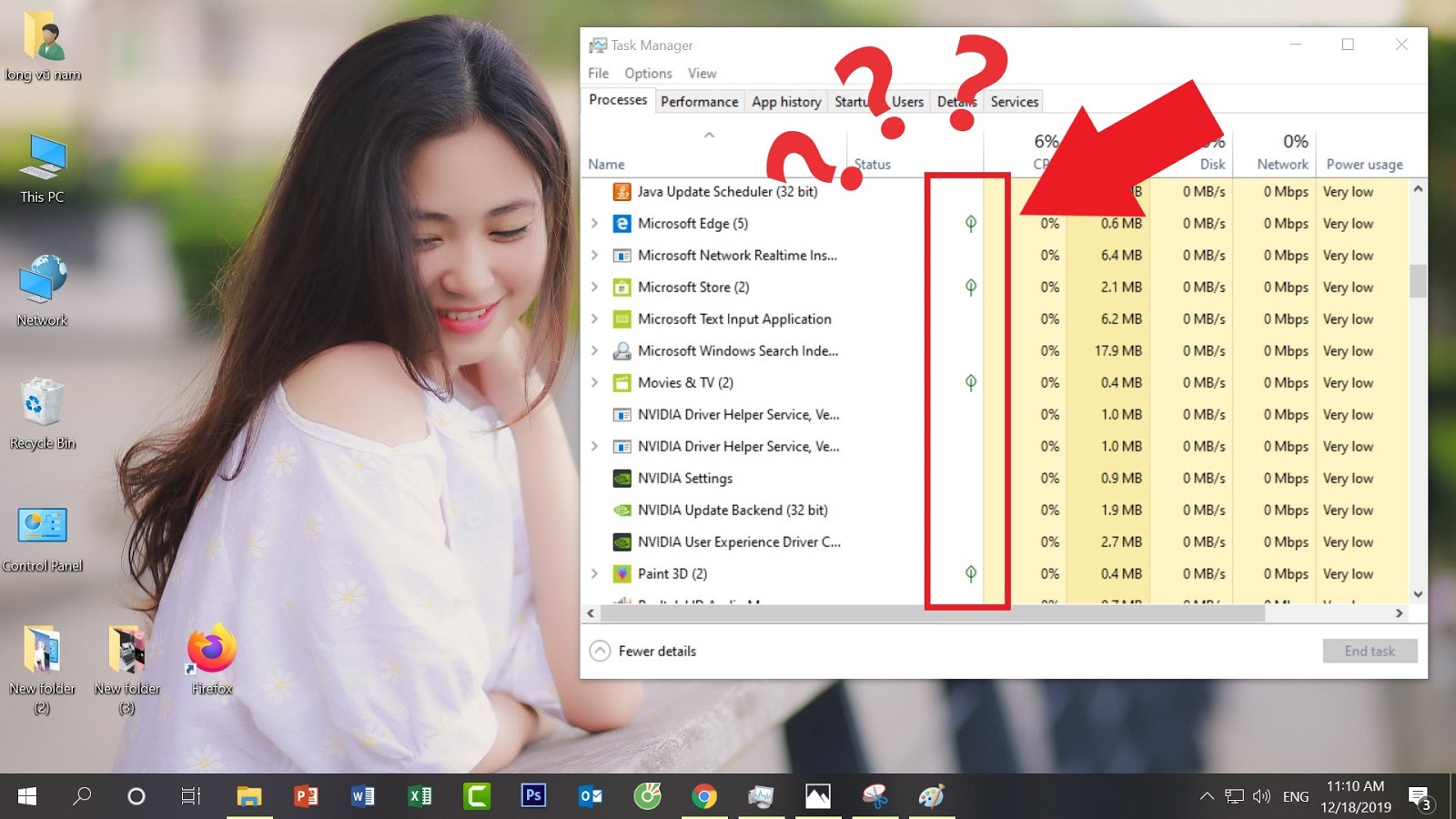Select NVIDIA Update Backend (32 bit) row
Image resolution: width=1456 pixels, height=819 pixels.
point(994,511)
